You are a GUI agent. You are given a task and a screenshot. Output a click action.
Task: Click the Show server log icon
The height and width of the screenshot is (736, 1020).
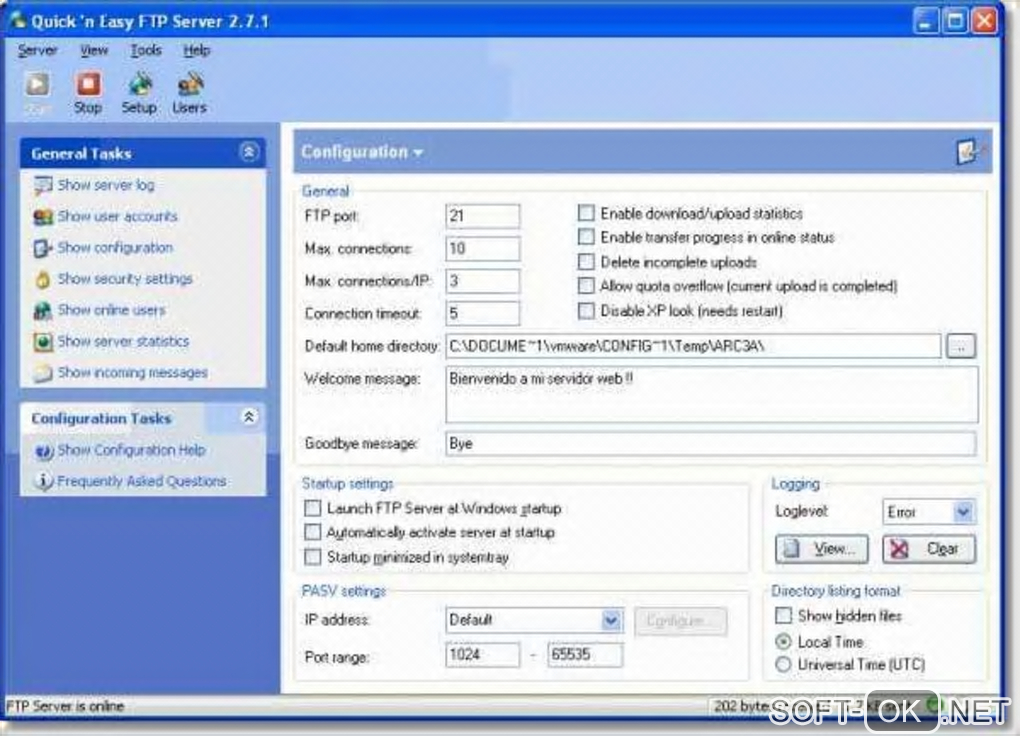point(43,185)
